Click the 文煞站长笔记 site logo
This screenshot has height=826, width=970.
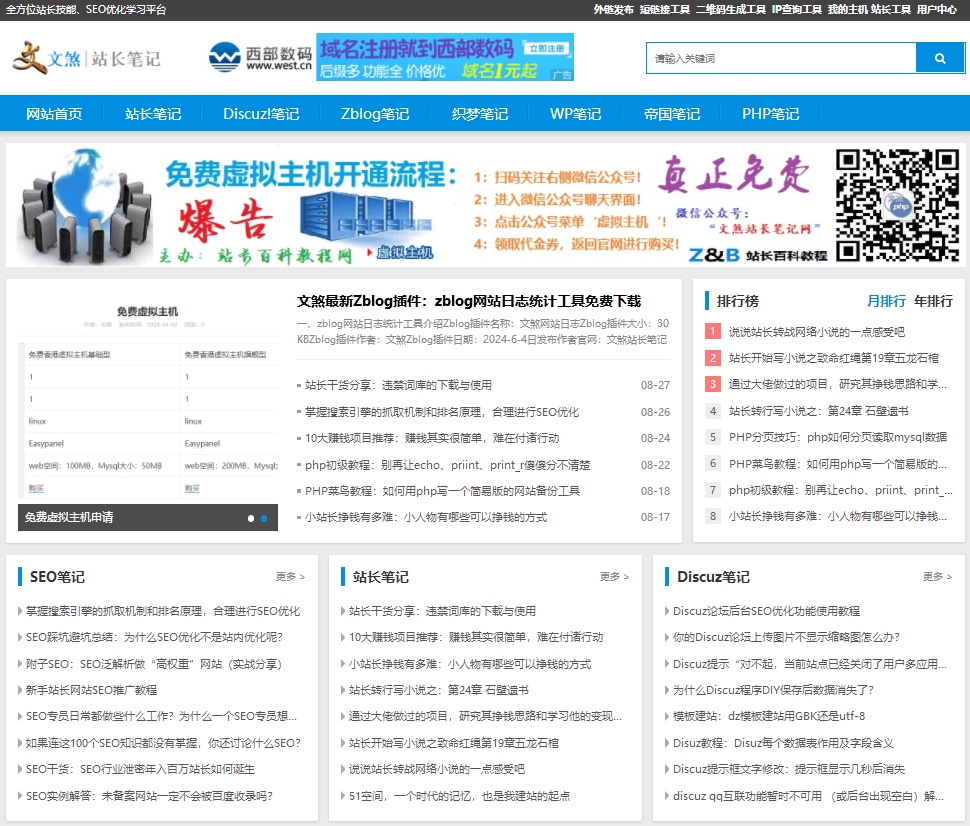tap(87, 58)
